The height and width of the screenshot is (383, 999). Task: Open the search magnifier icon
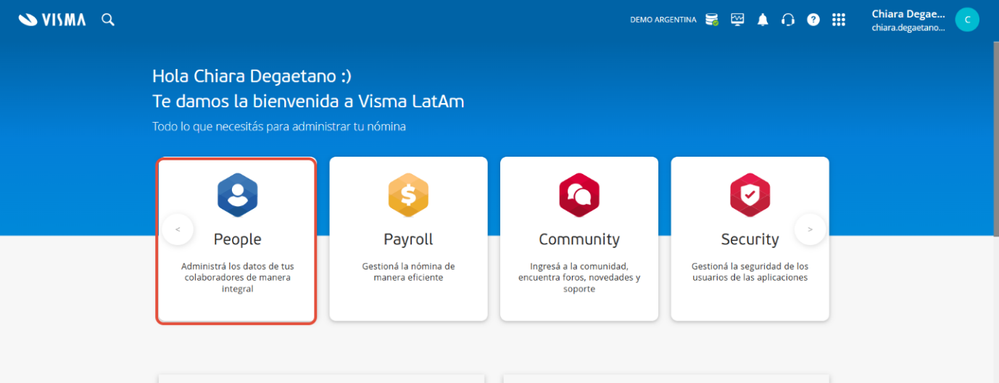108,20
